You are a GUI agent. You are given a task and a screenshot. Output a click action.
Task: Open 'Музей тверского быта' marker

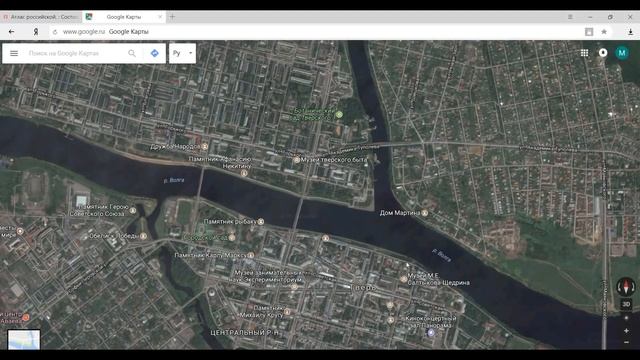(x=297, y=160)
